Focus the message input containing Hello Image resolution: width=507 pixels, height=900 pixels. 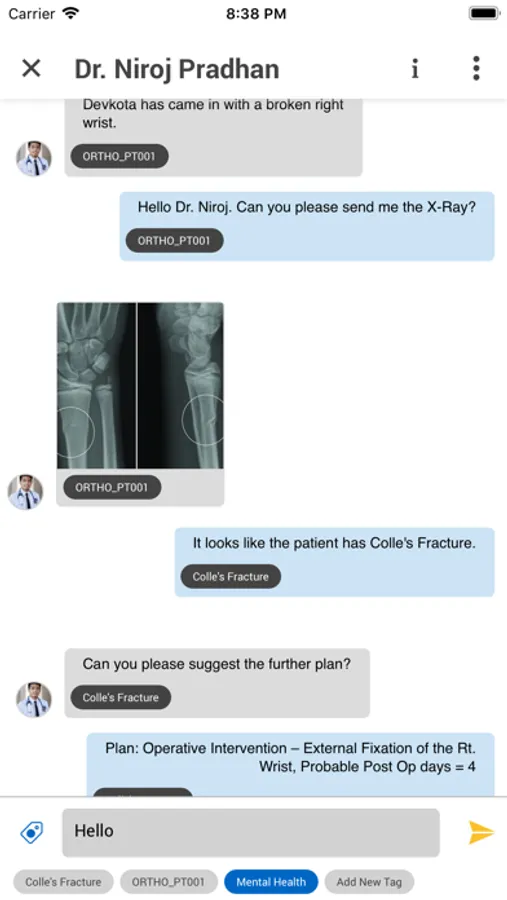point(251,832)
